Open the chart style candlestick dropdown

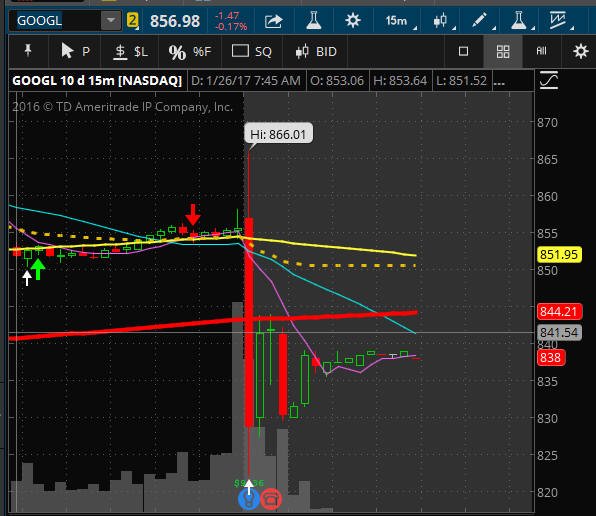tap(442, 21)
